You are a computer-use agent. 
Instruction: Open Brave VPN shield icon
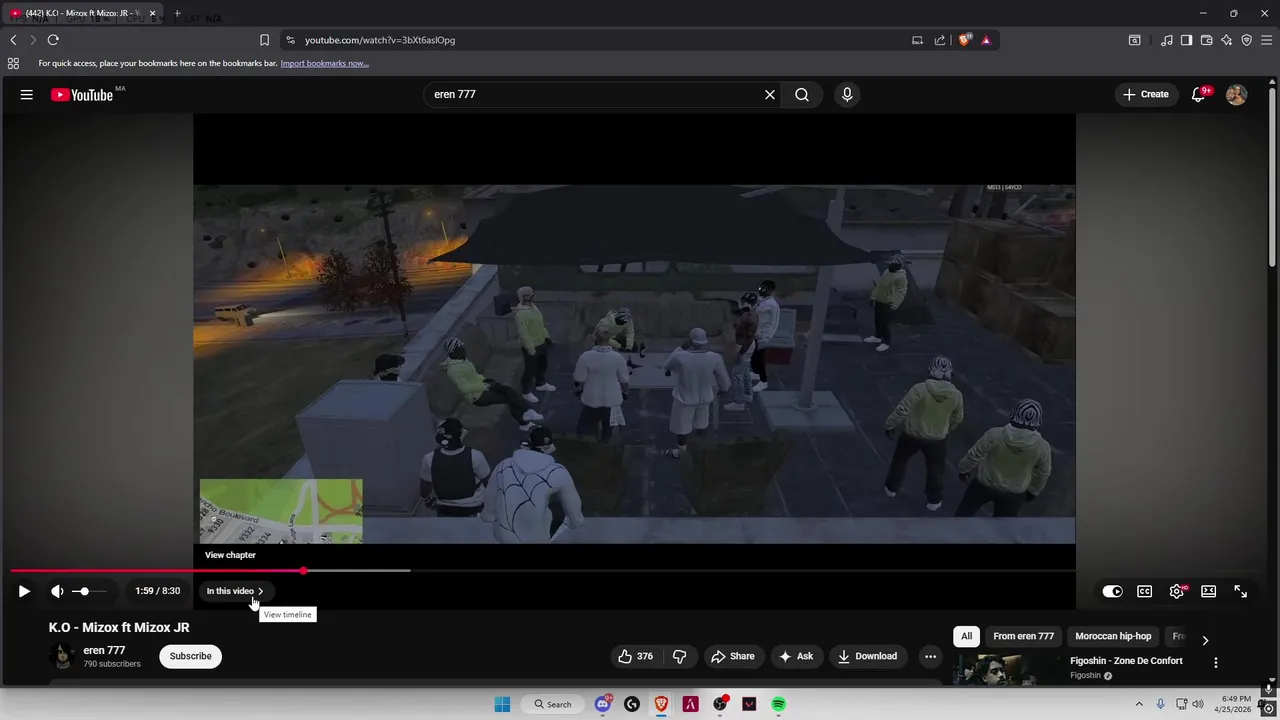(x=1246, y=40)
